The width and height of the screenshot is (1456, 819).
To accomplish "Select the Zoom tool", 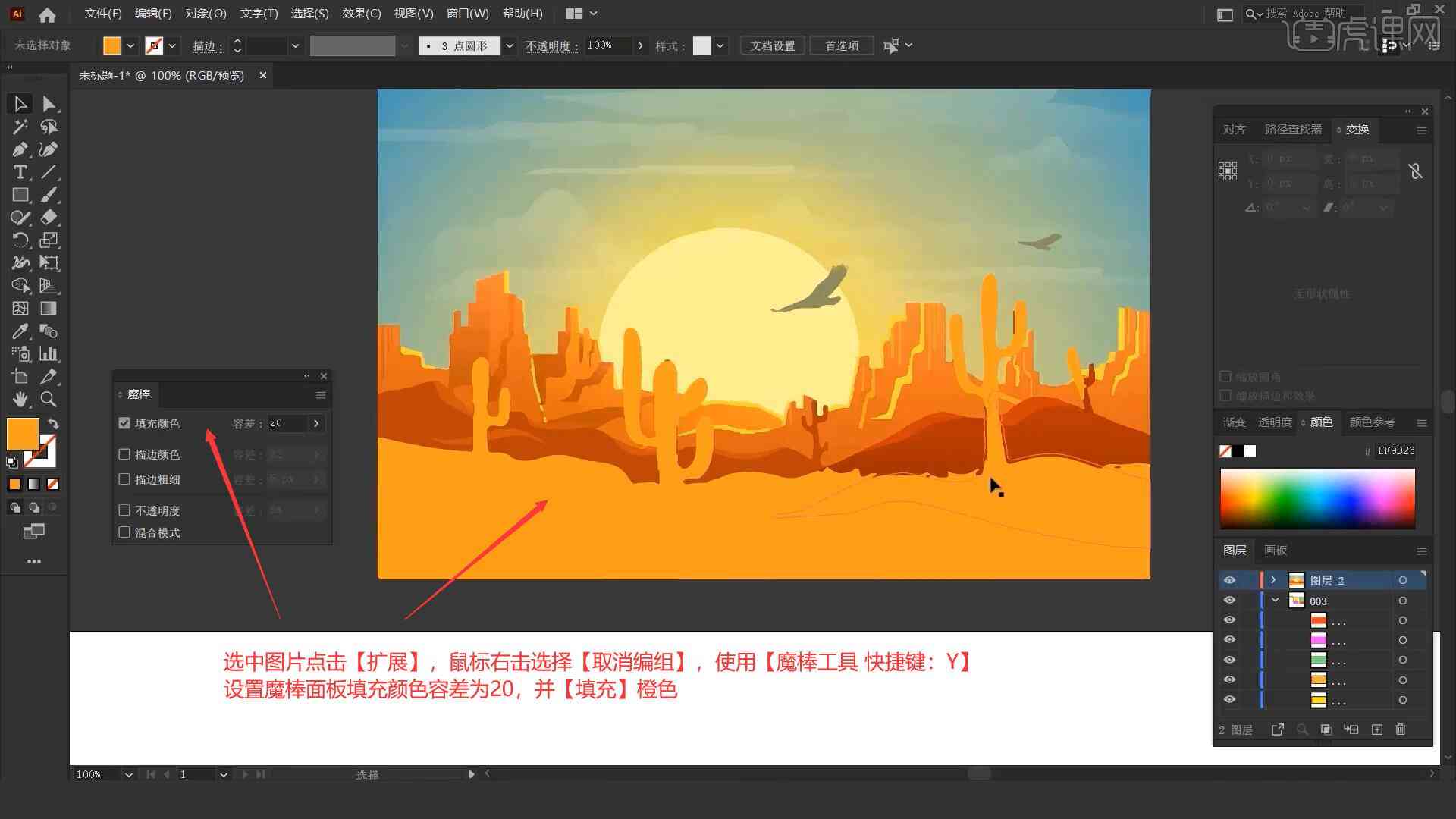I will (48, 400).
